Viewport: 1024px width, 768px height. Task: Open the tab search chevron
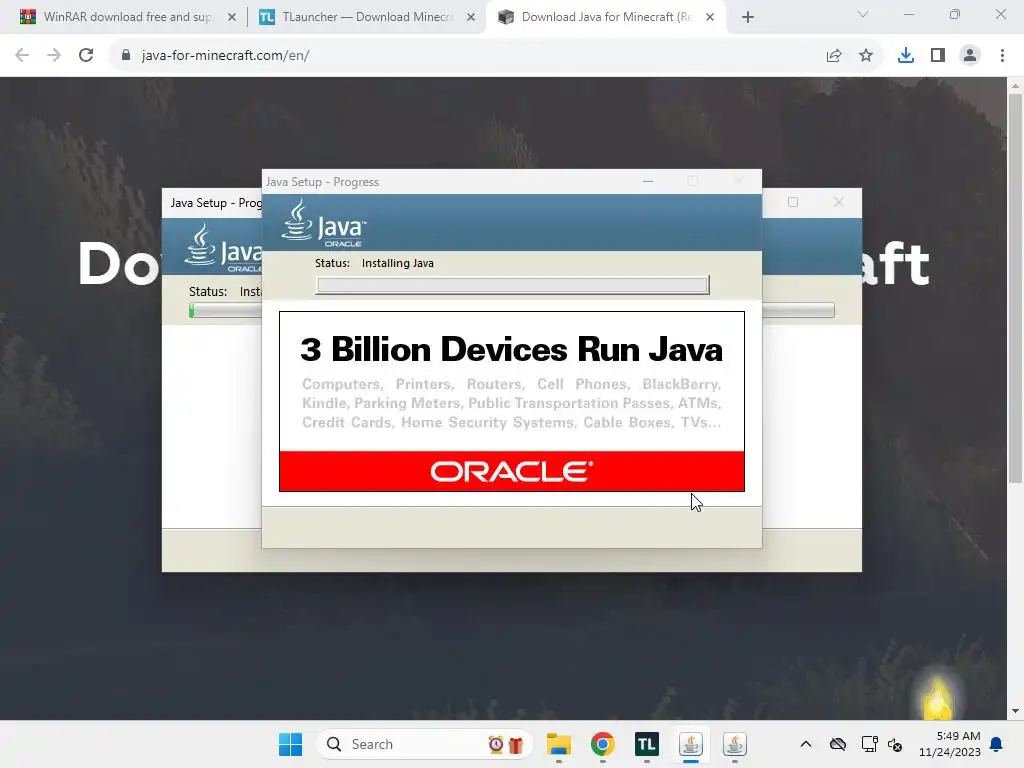click(x=863, y=14)
